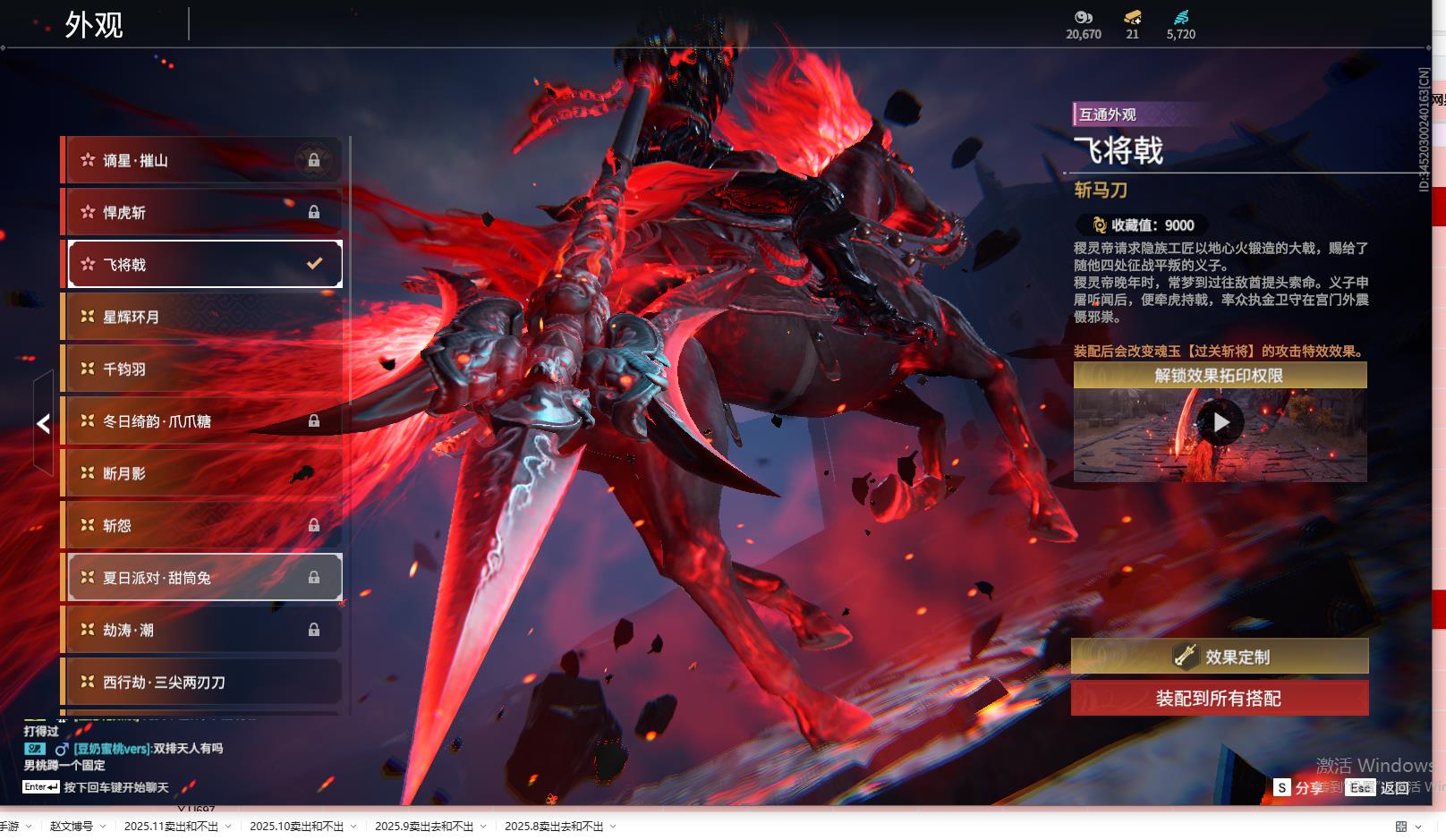
Task: Select the 西行劫·三尖两刃刀 skin entry
Action: pos(201,682)
